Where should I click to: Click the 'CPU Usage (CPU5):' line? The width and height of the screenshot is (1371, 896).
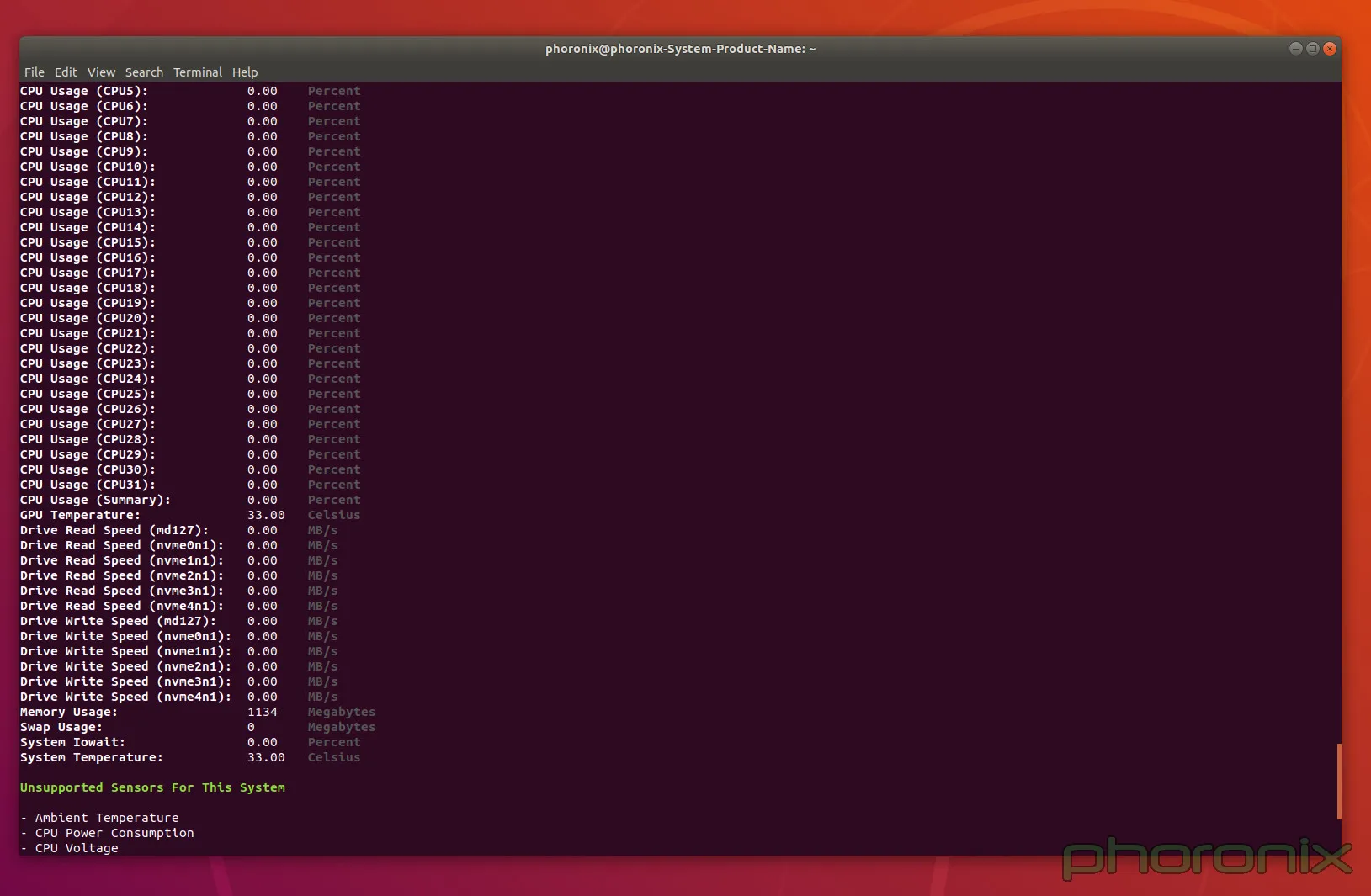pyautogui.click(x=190, y=91)
